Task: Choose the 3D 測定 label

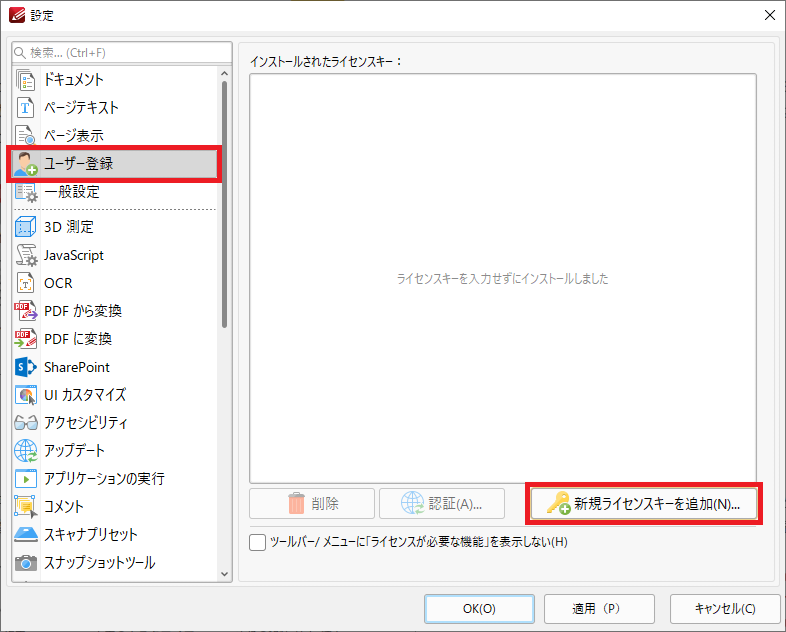Action: click(x=69, y=227)
